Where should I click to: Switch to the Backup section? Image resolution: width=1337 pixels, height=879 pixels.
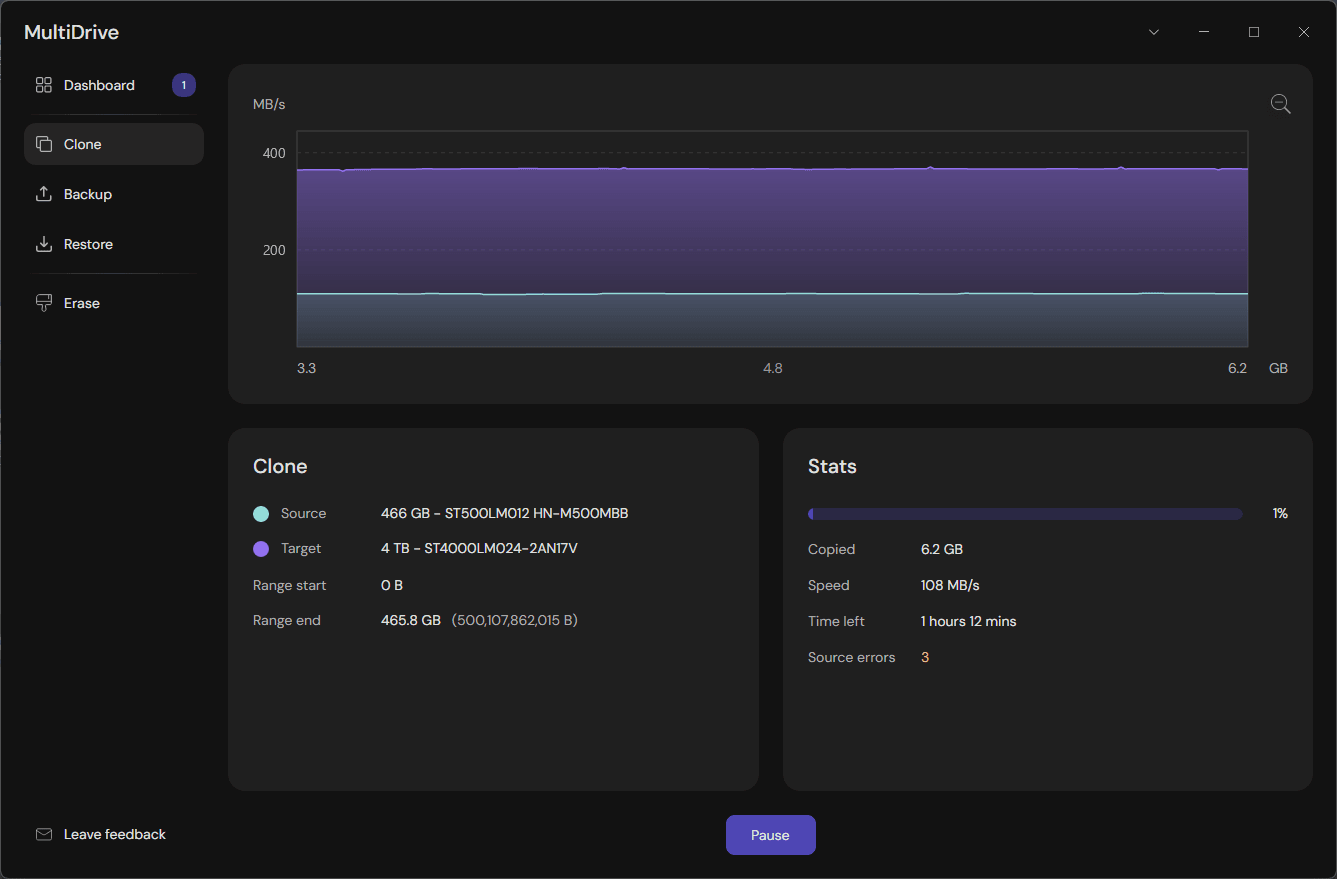[87, 193]
